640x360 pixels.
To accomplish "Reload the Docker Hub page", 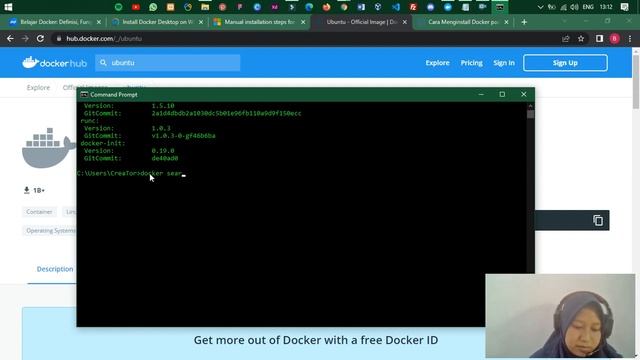I will [40, 38].
